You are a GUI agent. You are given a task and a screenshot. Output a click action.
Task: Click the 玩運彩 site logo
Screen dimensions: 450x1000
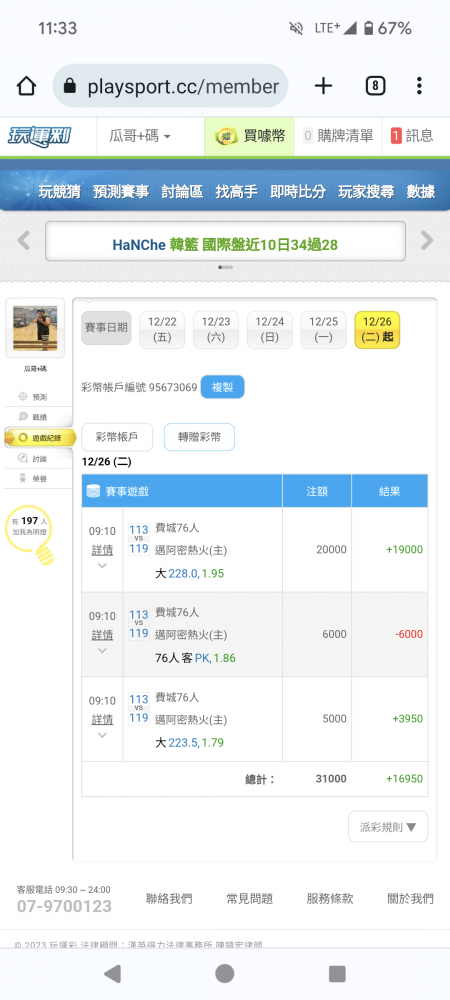coord(40,135)
